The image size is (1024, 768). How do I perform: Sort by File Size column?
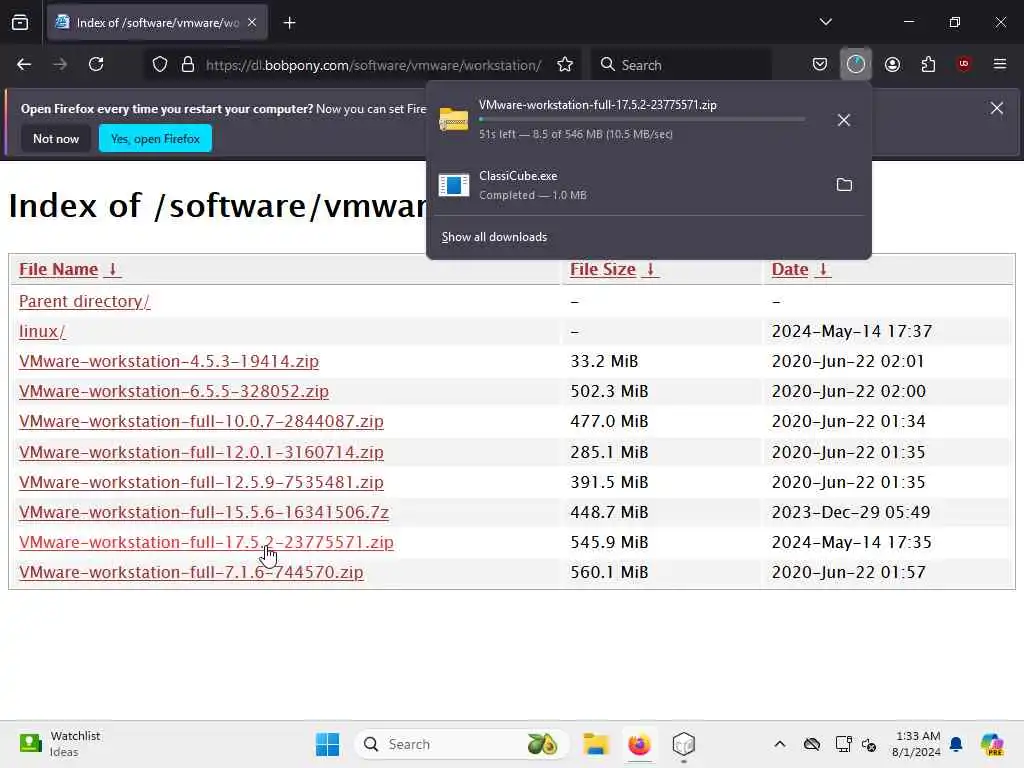tap(603, 269)
